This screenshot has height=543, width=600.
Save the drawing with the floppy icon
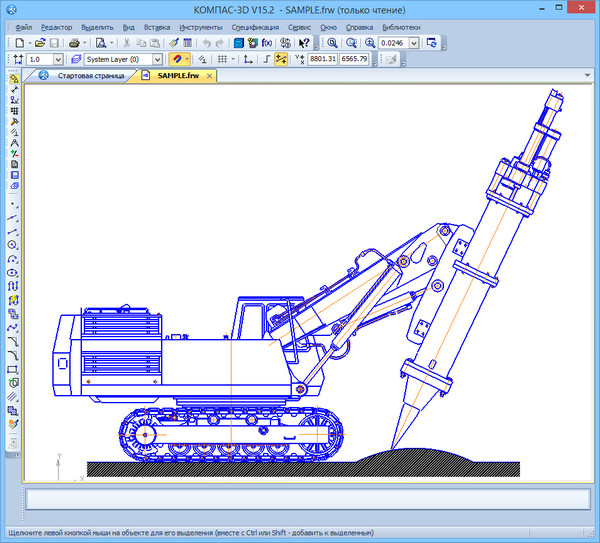tap(55, 43)
